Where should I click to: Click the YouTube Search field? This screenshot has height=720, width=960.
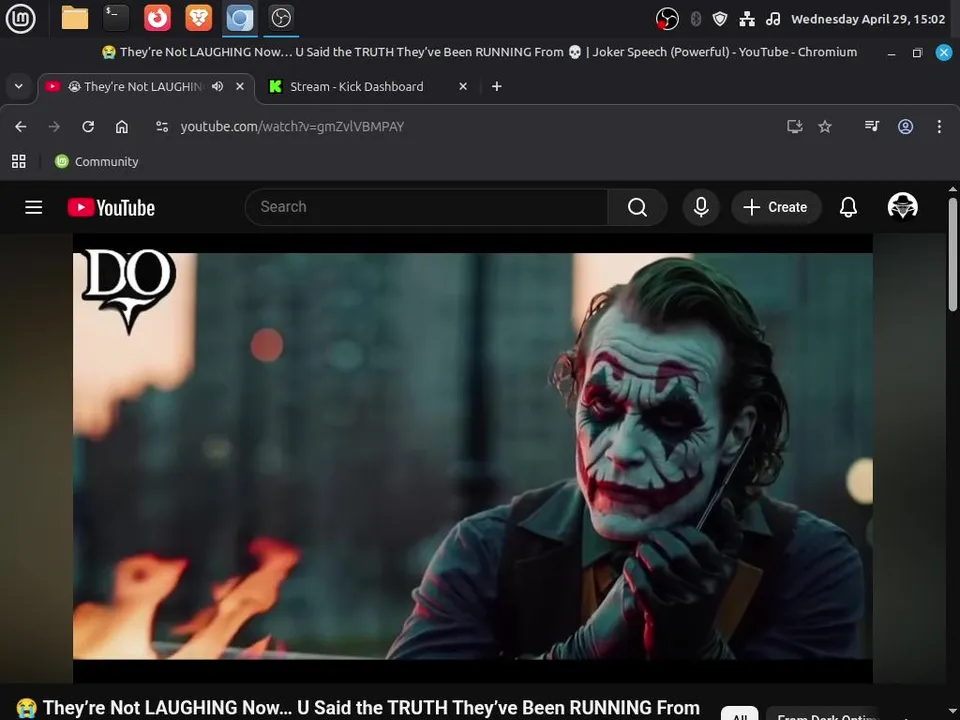coord(427,207)
